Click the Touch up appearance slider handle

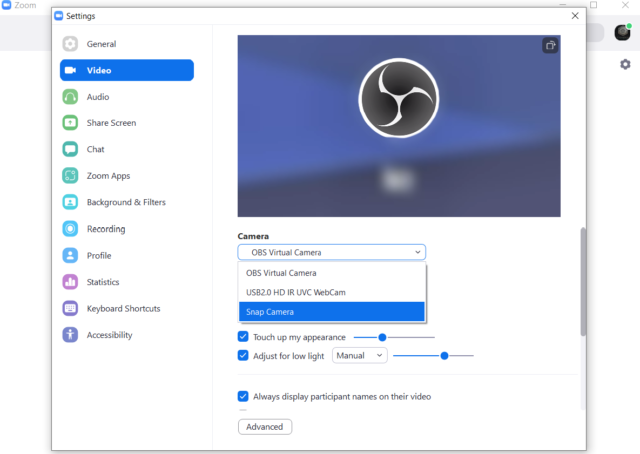[382, 337]
